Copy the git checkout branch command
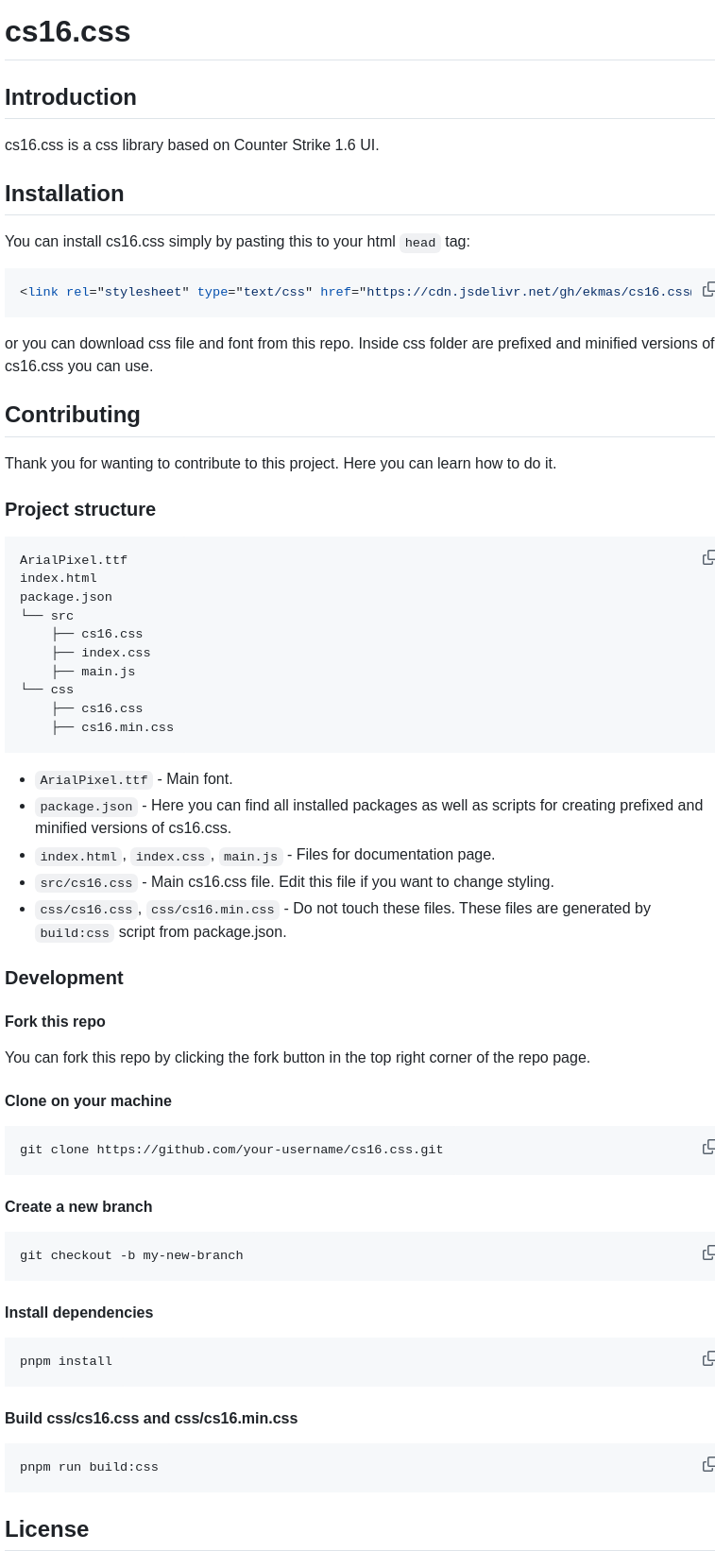The height and width of the screenshot is (1568, 715). click(x=708, y=1253)
